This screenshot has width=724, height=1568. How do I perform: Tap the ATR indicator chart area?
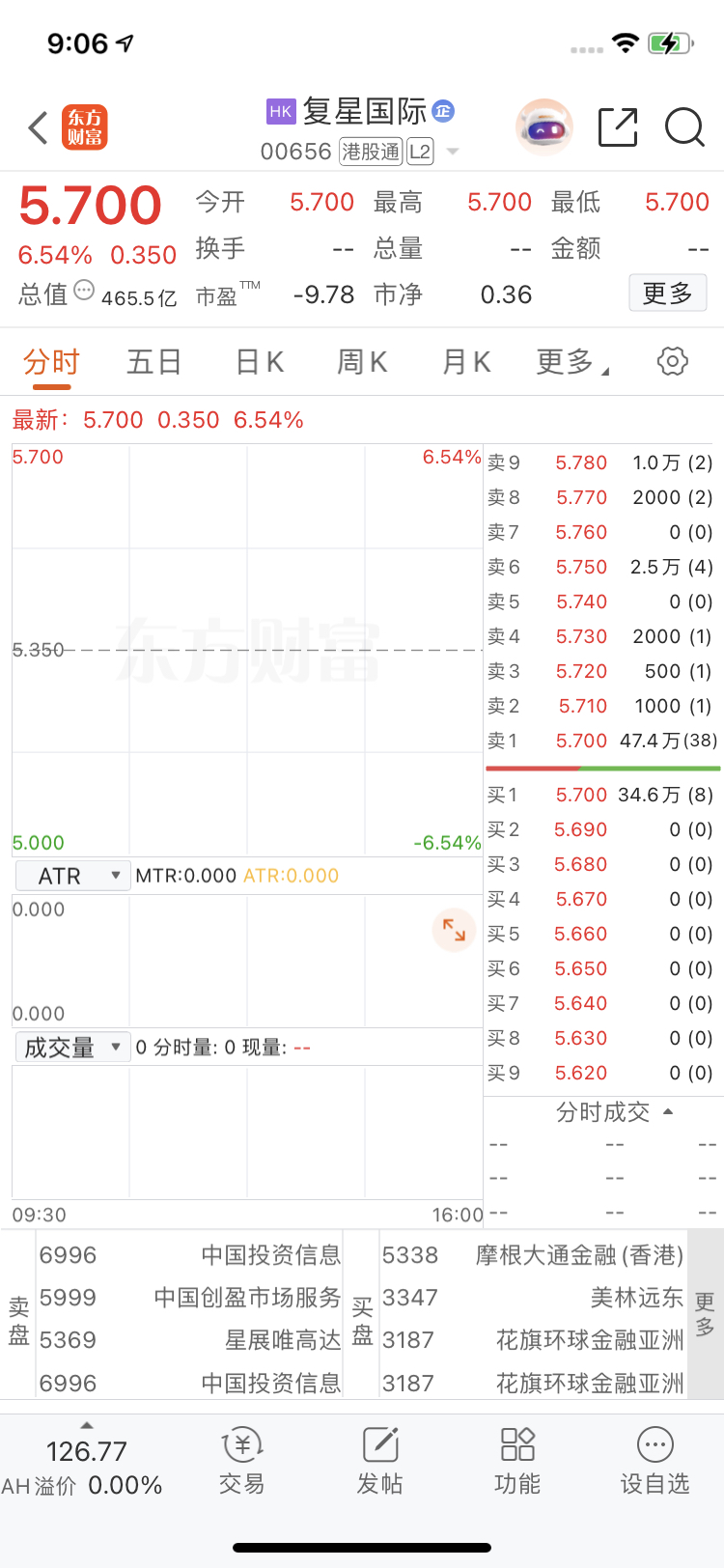[x=247, y=961]
